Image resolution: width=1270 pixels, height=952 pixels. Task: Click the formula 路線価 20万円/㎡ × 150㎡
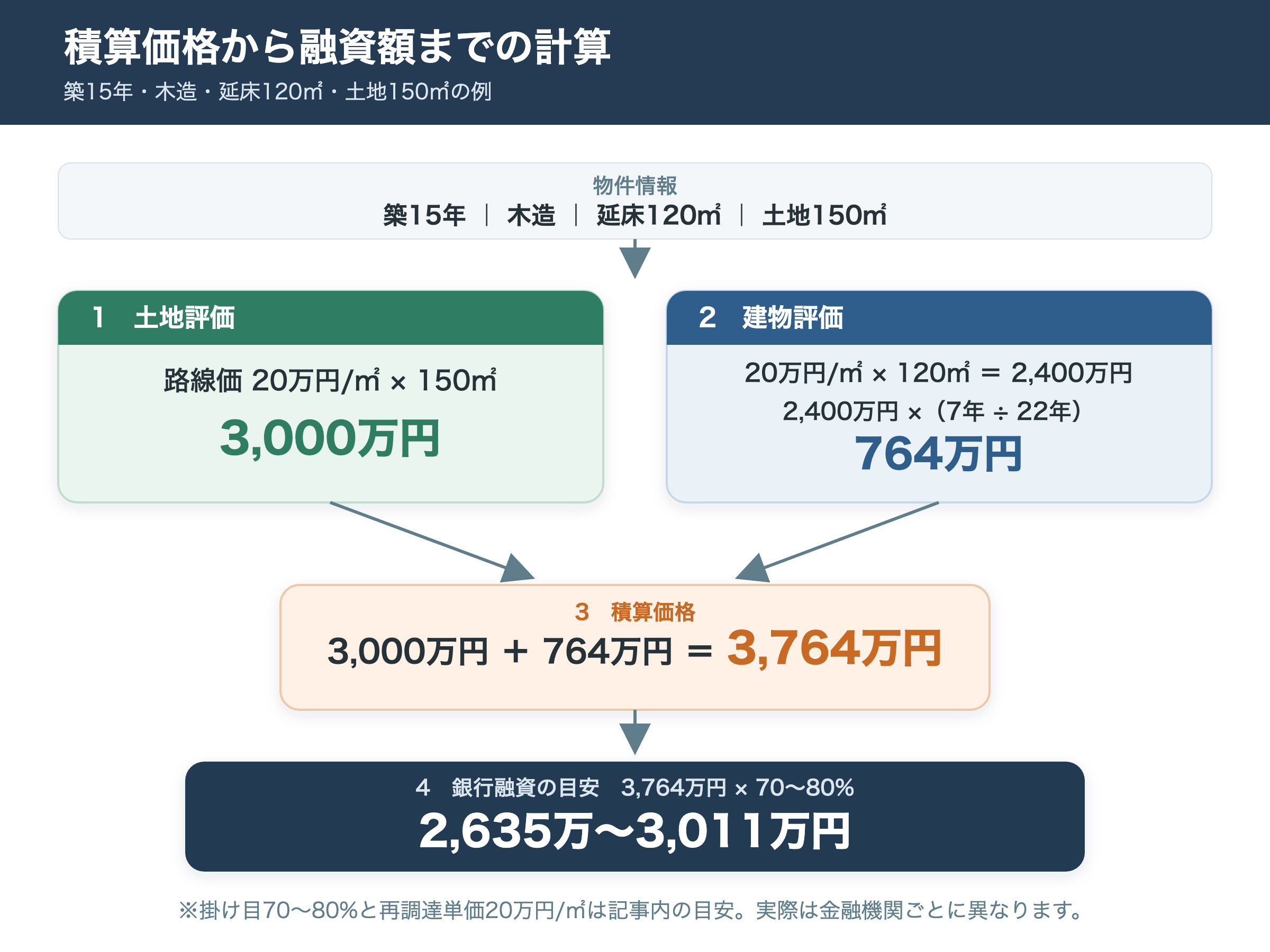330,380
